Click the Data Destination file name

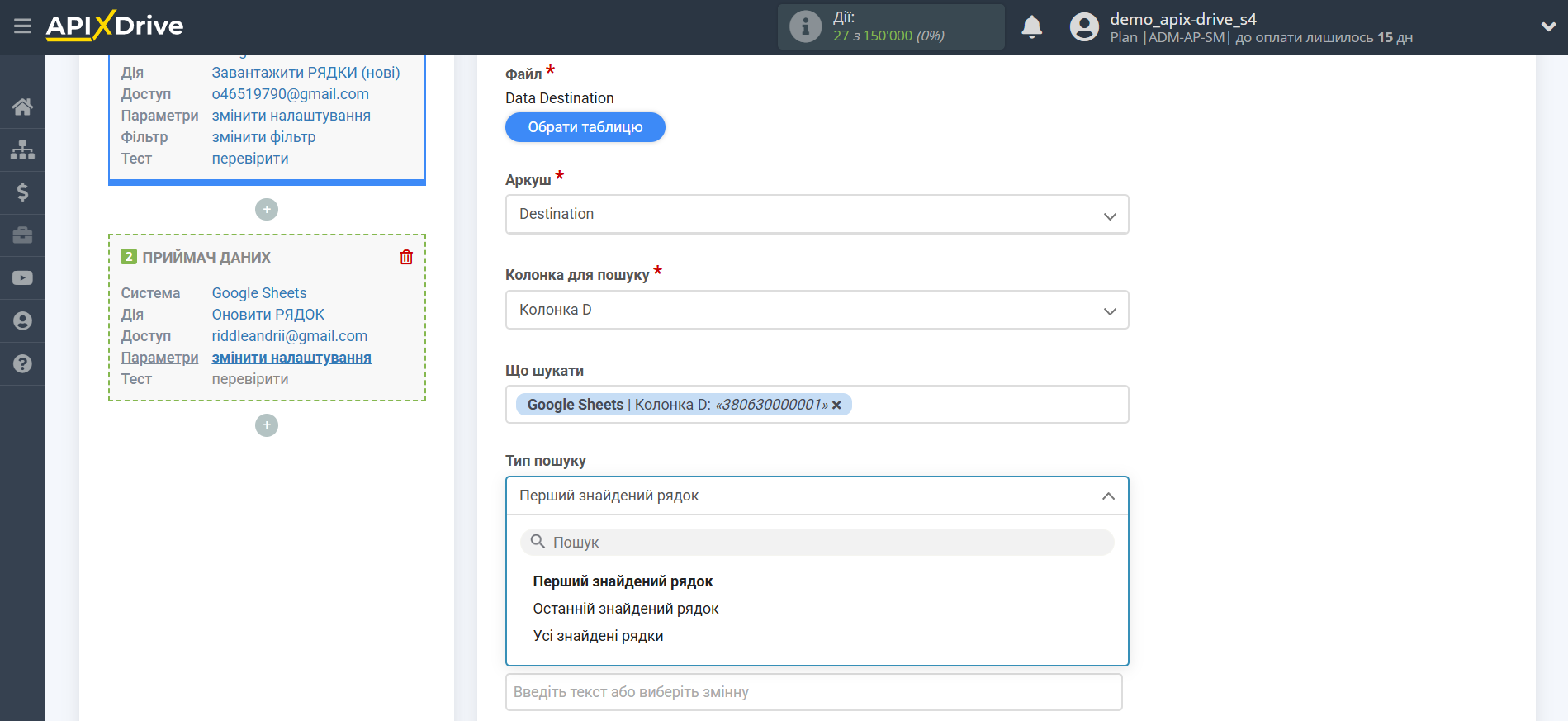click(560, 98)
